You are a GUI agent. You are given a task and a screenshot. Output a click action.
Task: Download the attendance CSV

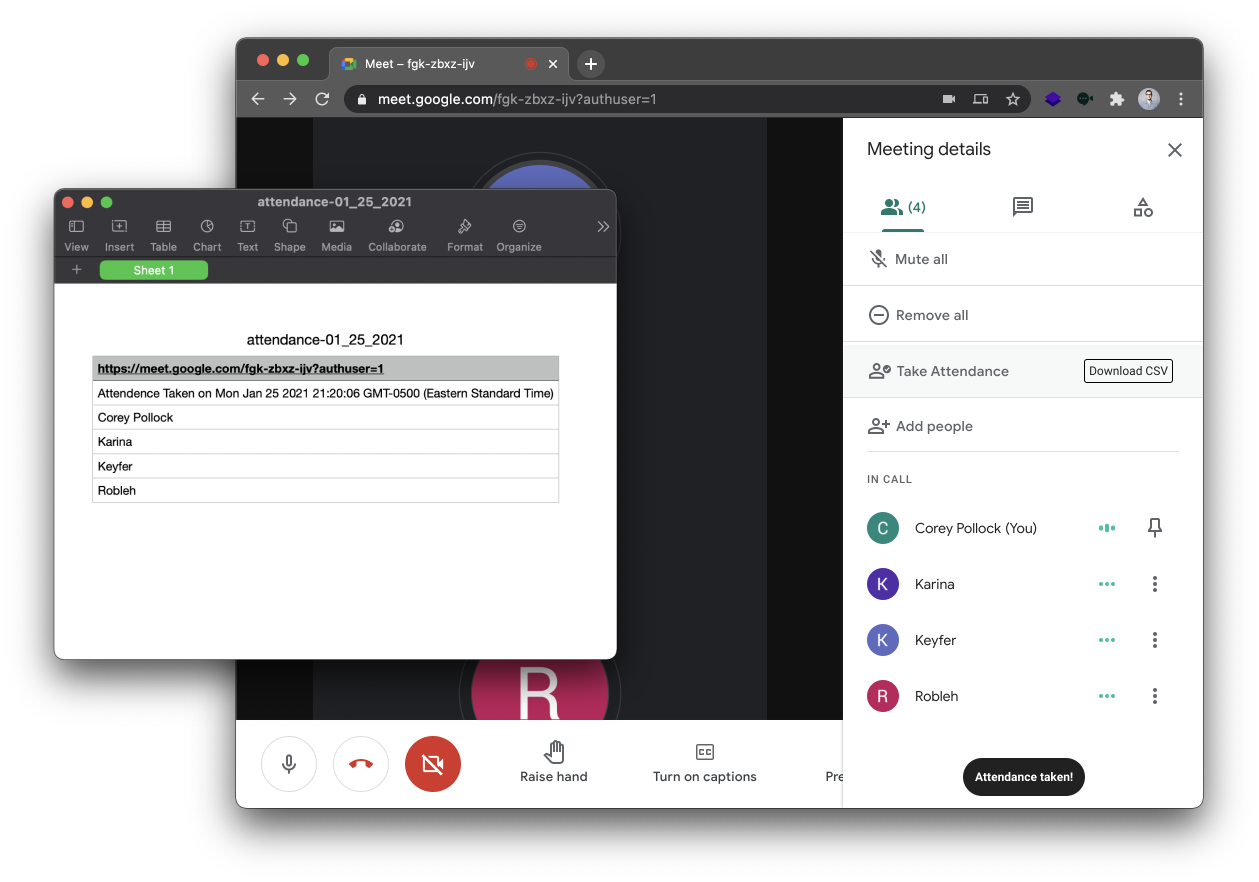coord(1128,371)
